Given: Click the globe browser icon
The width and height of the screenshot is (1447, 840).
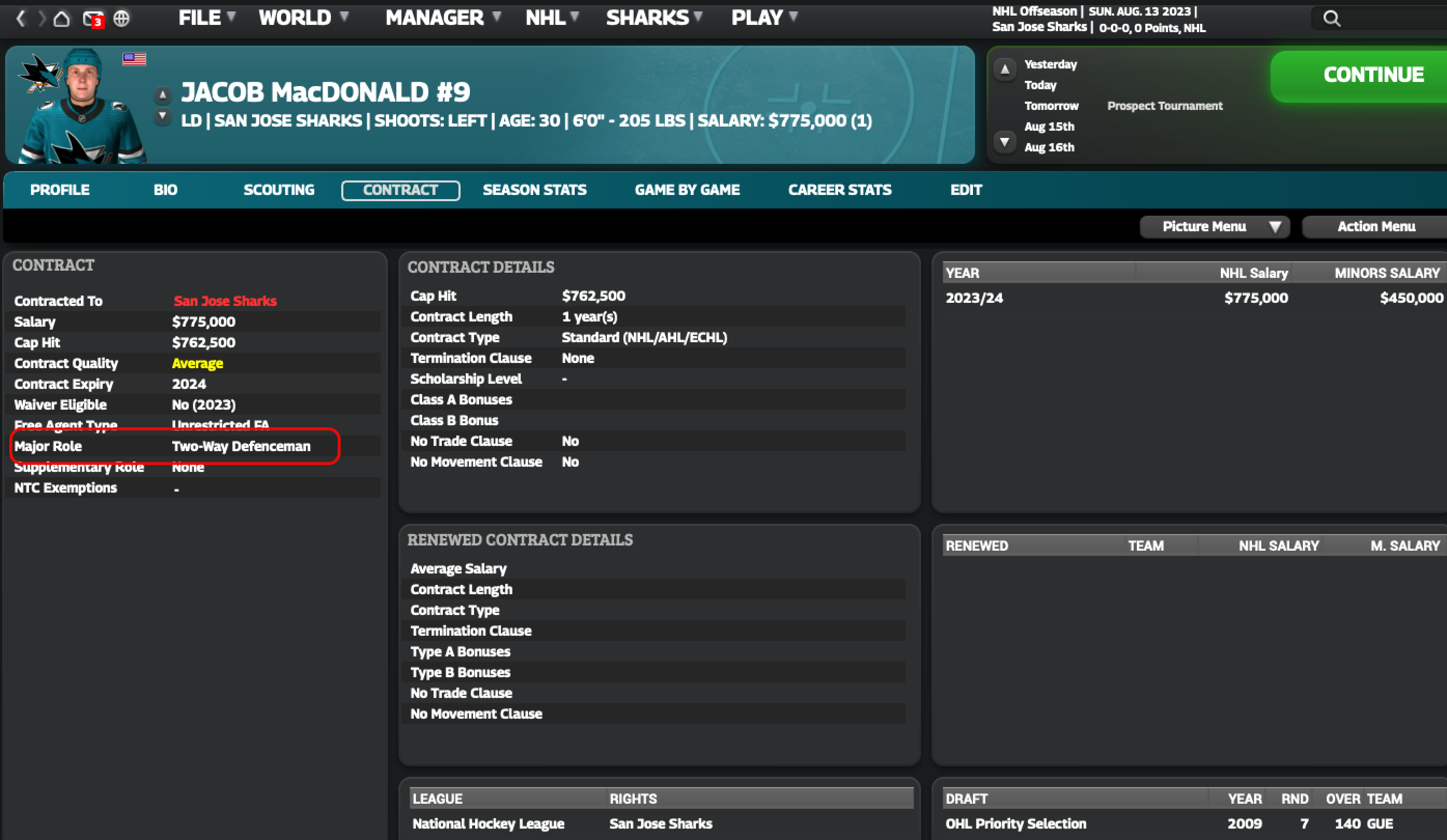Looking at the screenshot, I should click(x=121, y=19).
